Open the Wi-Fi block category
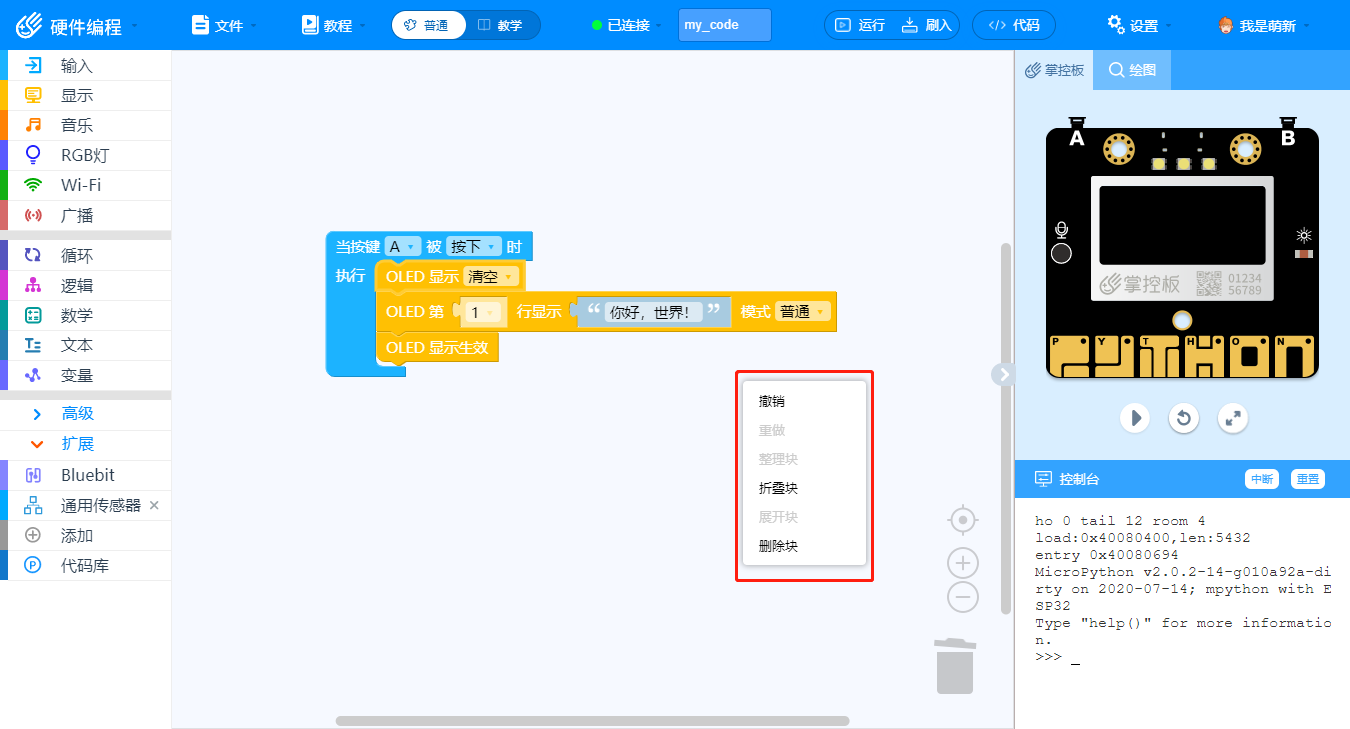Viewport: 1350px width, 729px height. [x=85, y=185]
